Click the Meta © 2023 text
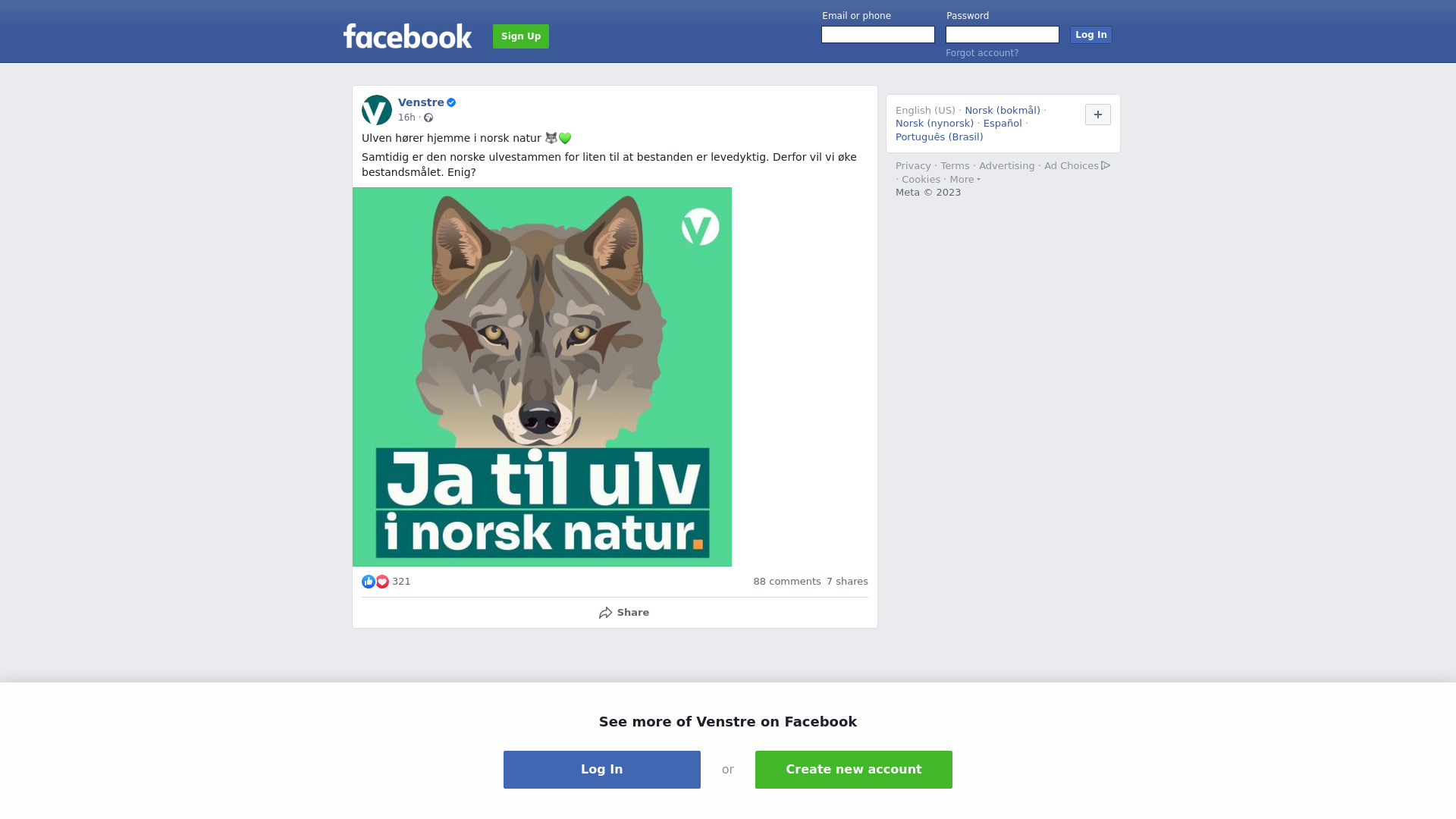 click(928, 193)
